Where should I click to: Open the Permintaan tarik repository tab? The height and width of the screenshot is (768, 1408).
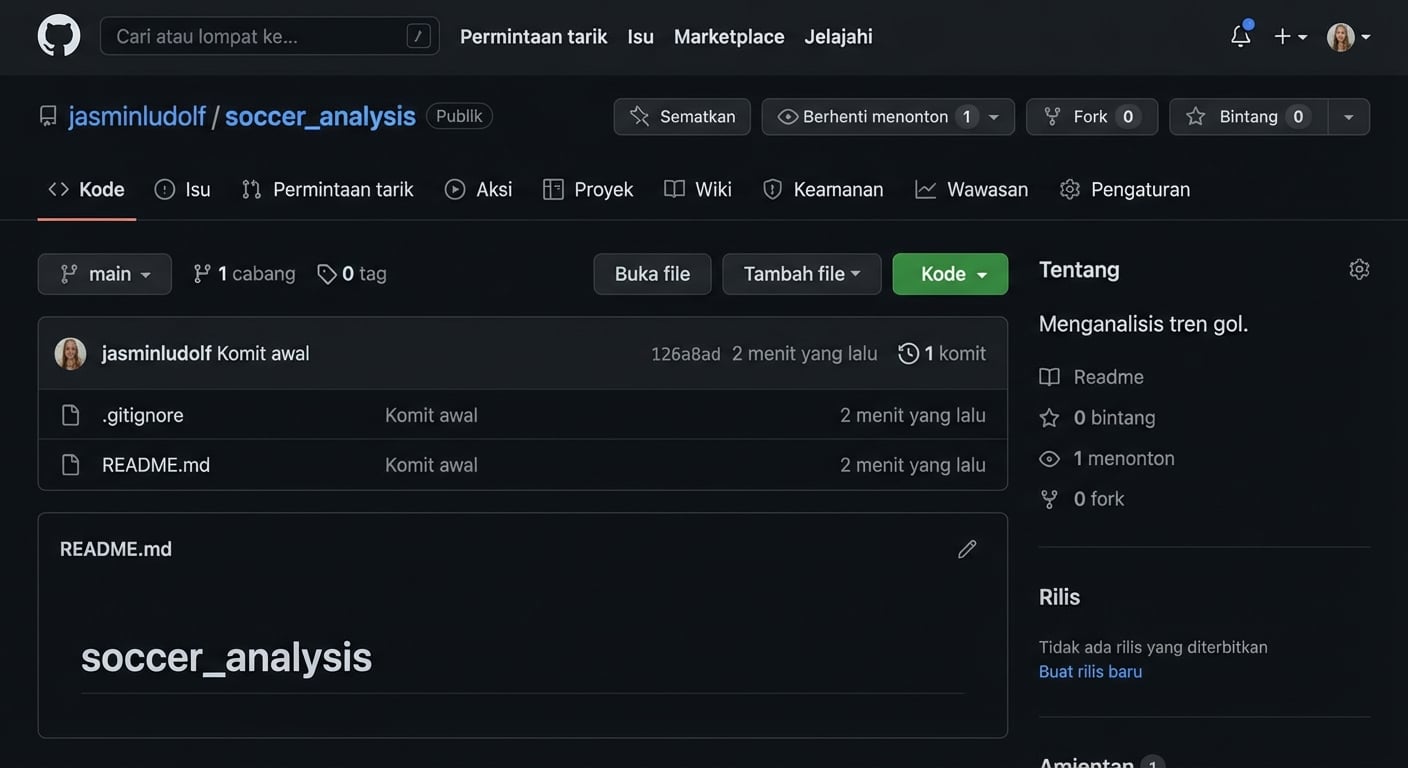(328, 189)
